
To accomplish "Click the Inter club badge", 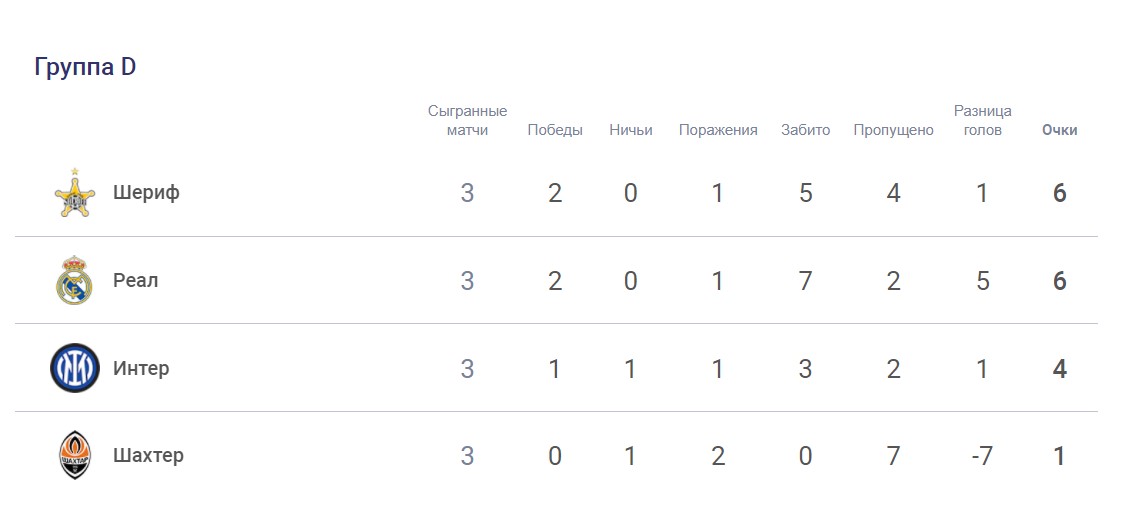I will 74,368.
